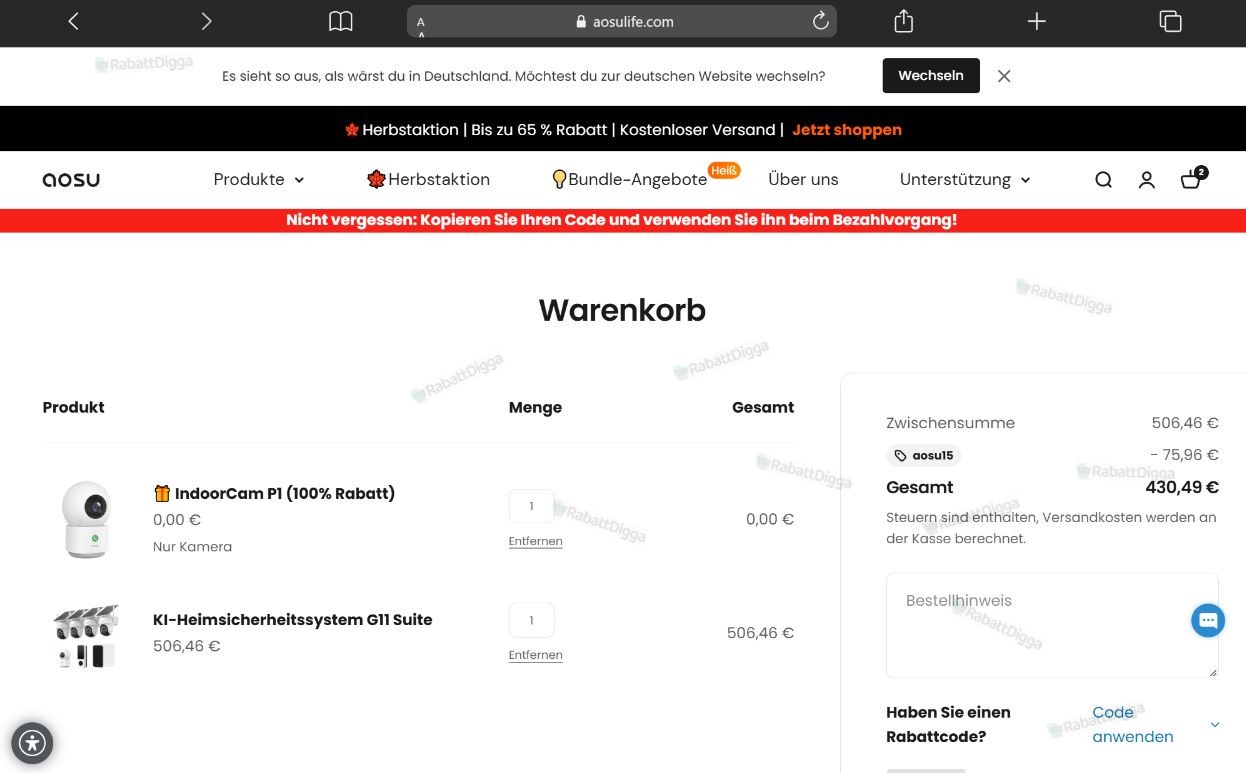Viewport: 1246px width, 773px height.
Task: Tap the text size AA icon
Action: tap(421, 24)
